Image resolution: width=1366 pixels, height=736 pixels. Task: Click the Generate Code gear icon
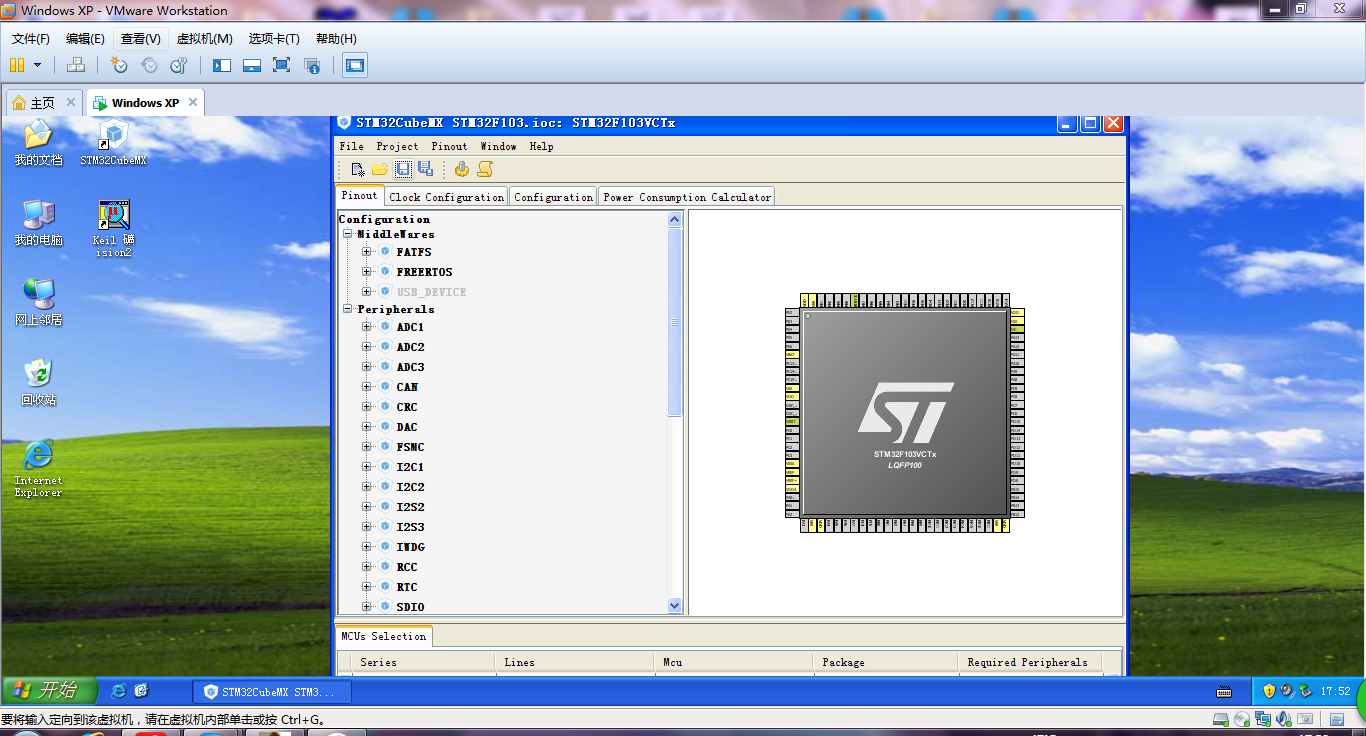461,169
